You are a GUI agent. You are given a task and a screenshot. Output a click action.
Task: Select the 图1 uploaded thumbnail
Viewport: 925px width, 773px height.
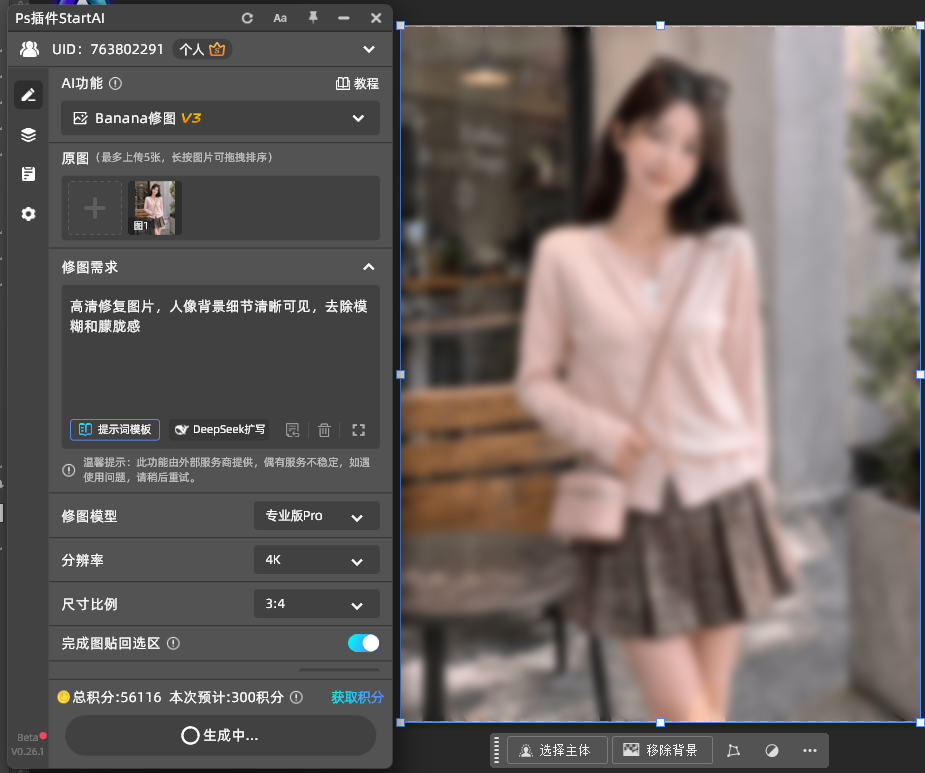pos(155,208)
